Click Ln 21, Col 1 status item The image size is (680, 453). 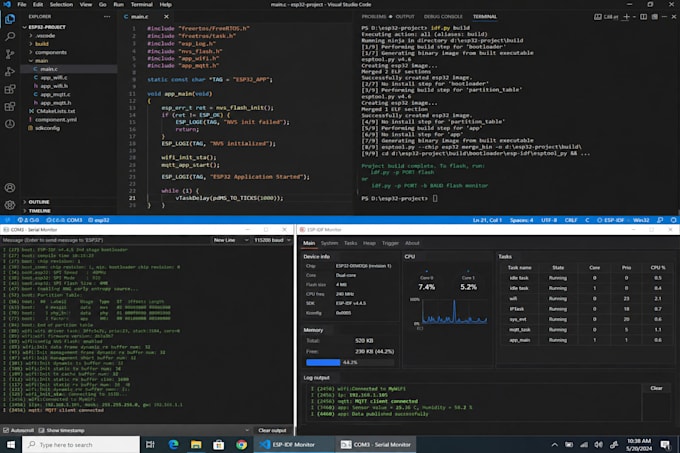(487, 220)
